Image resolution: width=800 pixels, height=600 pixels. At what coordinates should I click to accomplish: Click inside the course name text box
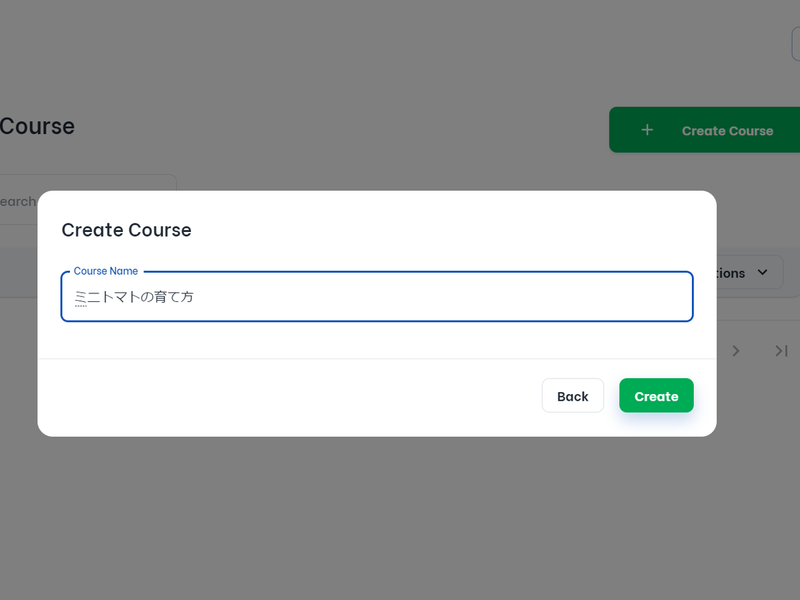[377, 297]
